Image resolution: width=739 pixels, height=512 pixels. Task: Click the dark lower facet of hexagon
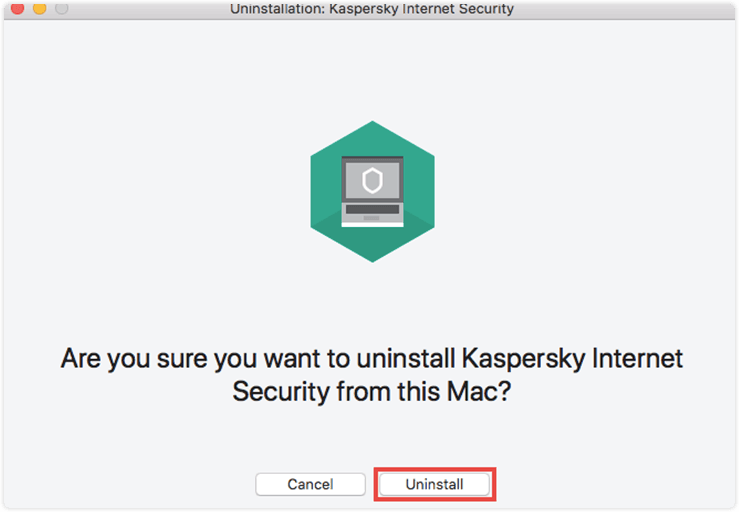372,245
